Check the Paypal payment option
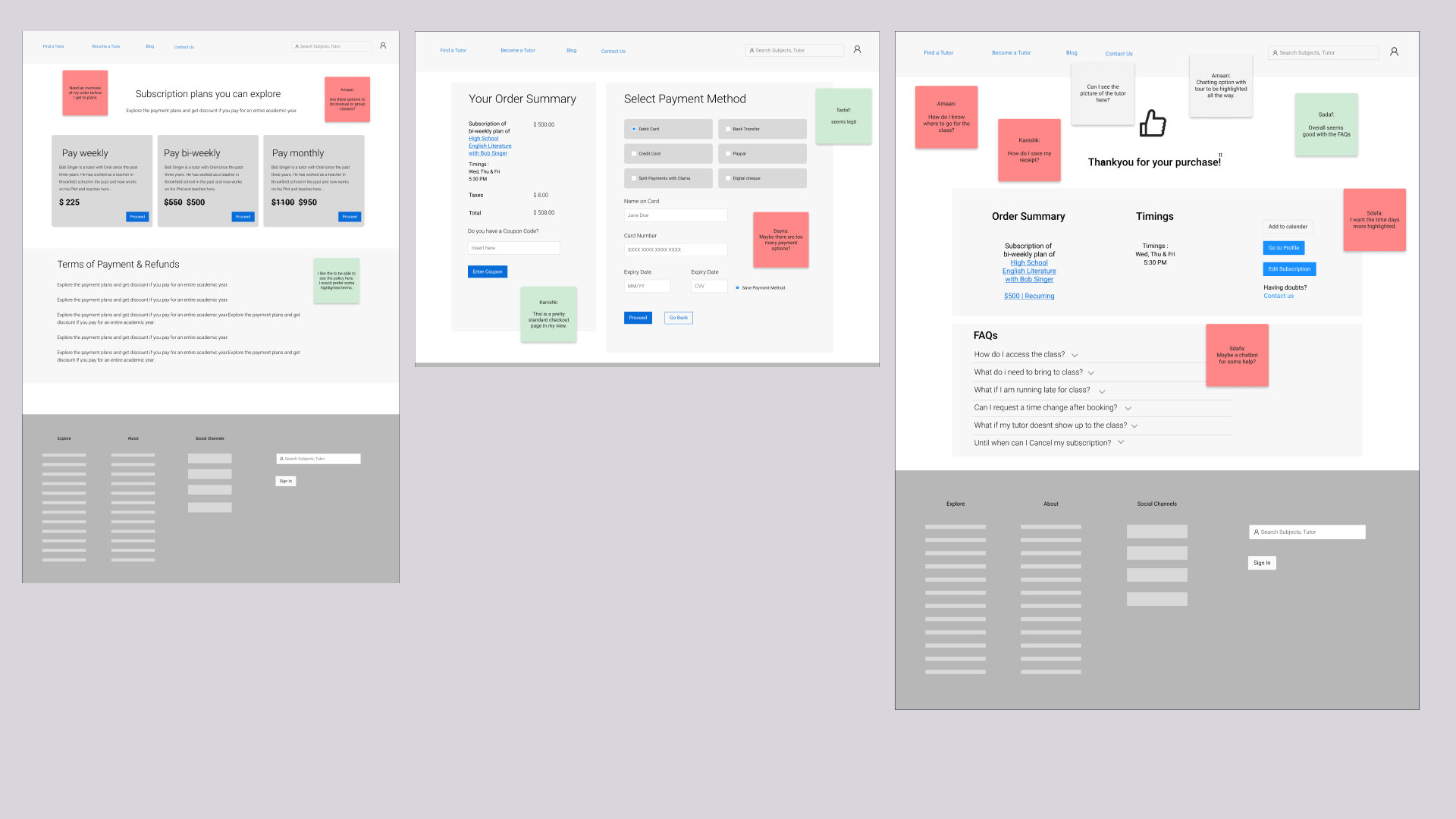Viewport: 1456px width, 819px height. pyautogui.click(x=728, y=154)
